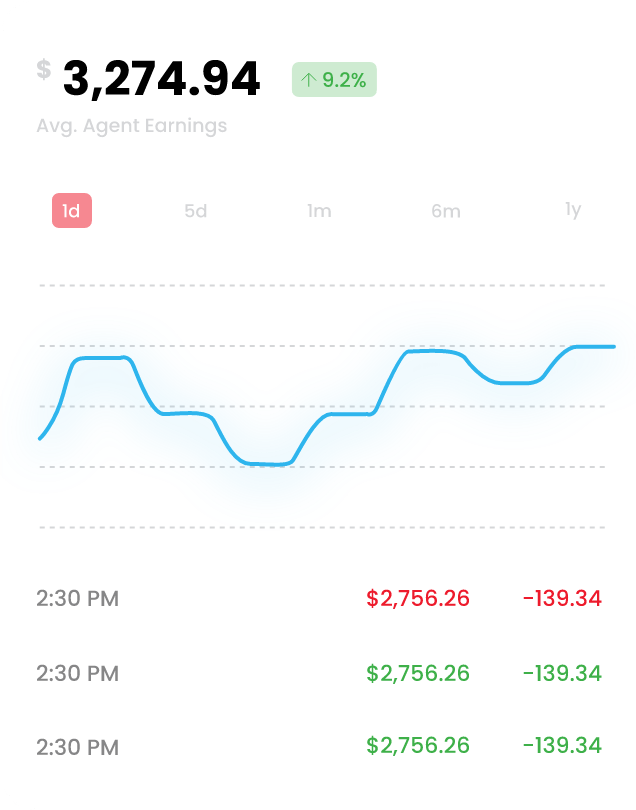Click the 9.2% growth badge
Image resolution: width=636 pixels, height=810 pixels.
334,80
